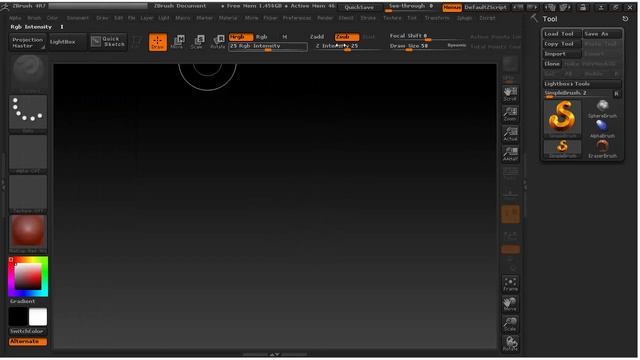
Task: Click the SwitchColor button
Action: [x=28, y=331]
